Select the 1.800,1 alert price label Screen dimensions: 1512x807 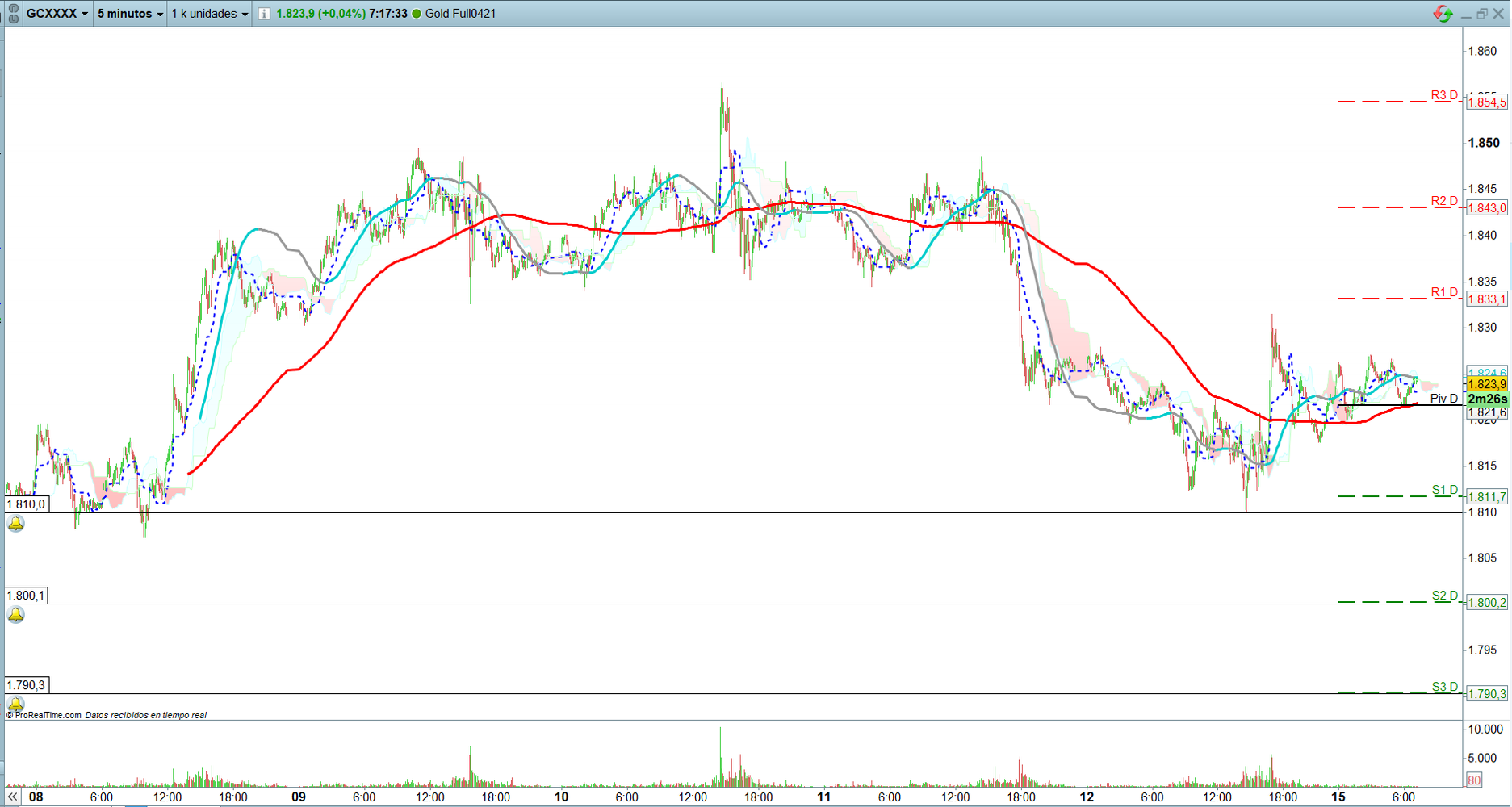27,596
